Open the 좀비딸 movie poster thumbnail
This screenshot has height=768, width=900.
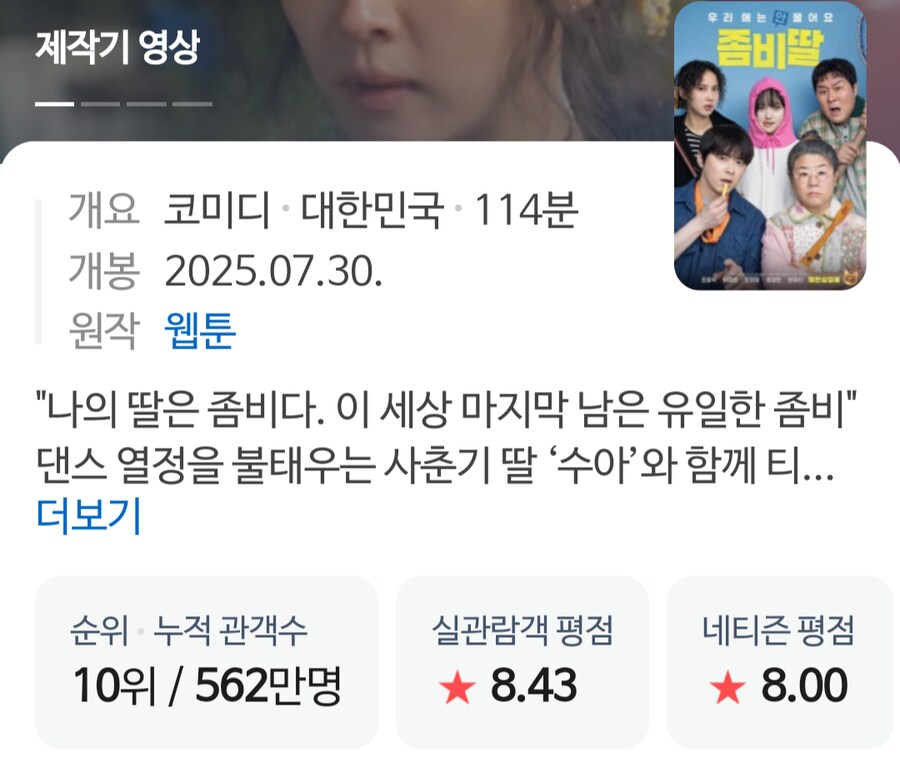(770, 146)
